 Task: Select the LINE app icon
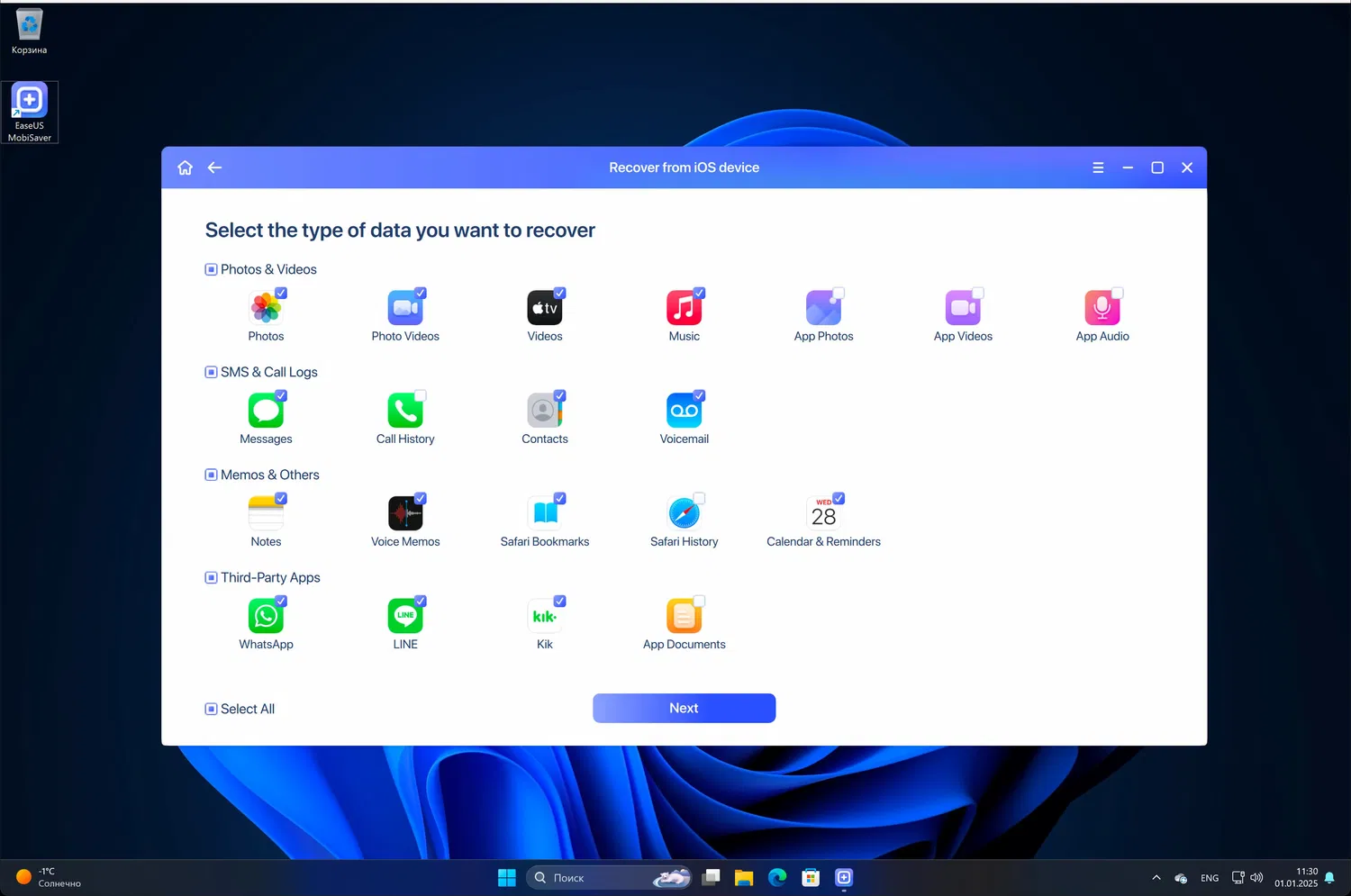[x=405, y=616]
